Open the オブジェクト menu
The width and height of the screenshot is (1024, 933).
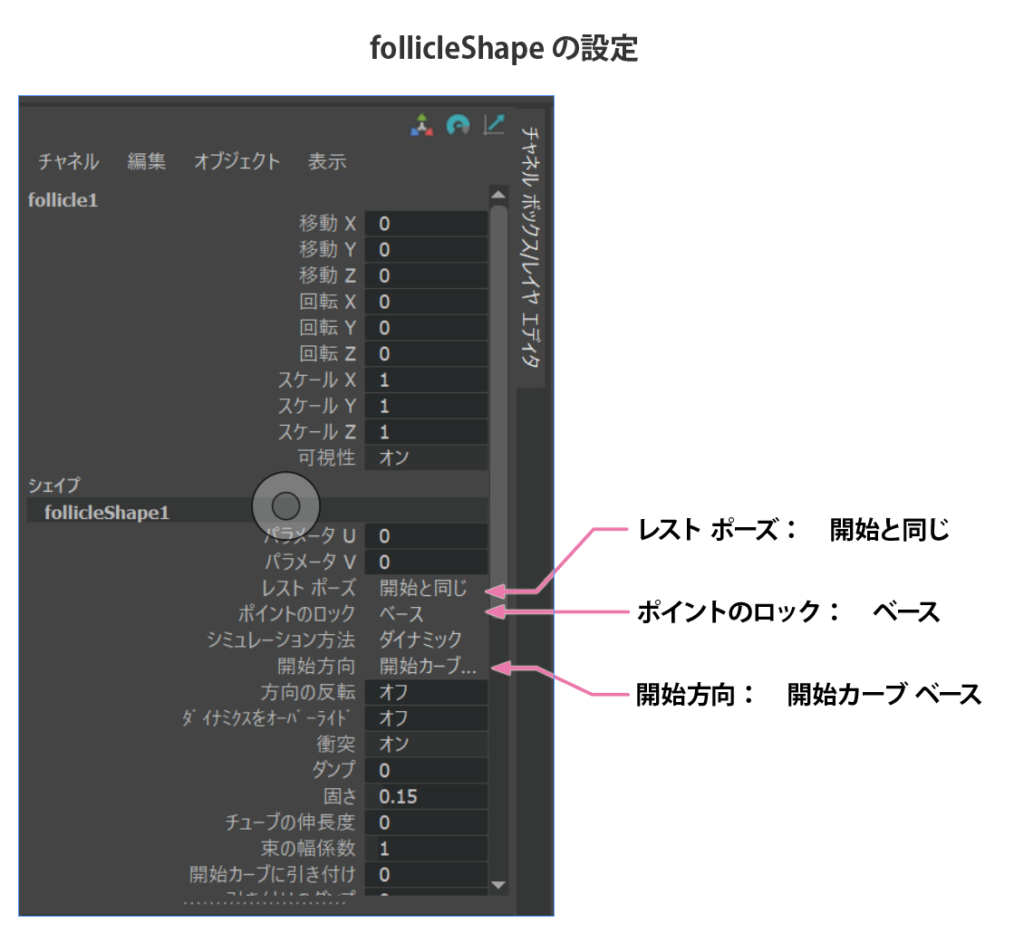237,161
